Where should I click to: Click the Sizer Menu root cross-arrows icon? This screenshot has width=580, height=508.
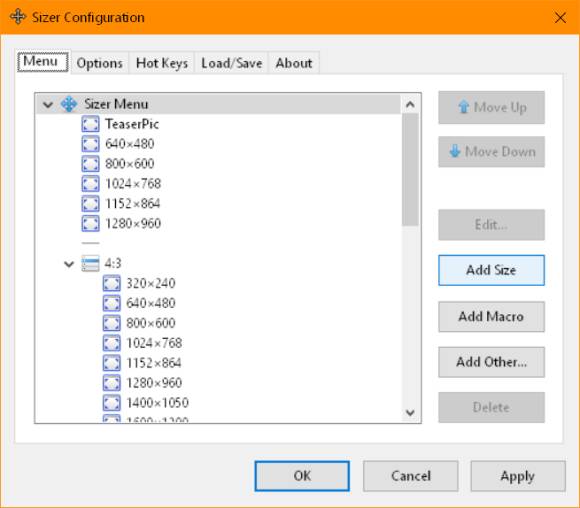[69, 104]
